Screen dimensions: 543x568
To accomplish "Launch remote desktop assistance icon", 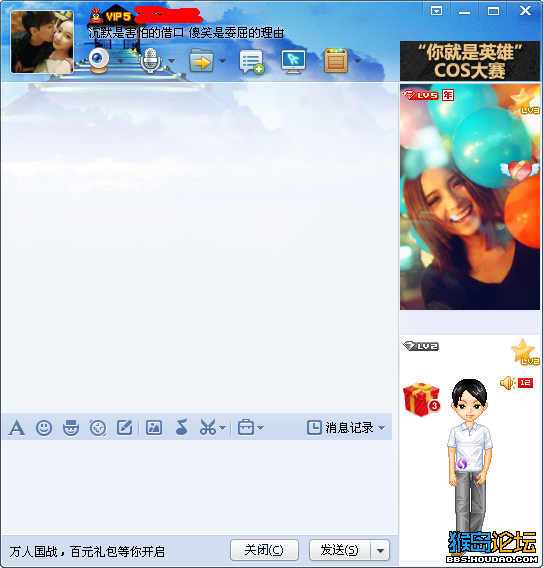I will click(293, 62).
